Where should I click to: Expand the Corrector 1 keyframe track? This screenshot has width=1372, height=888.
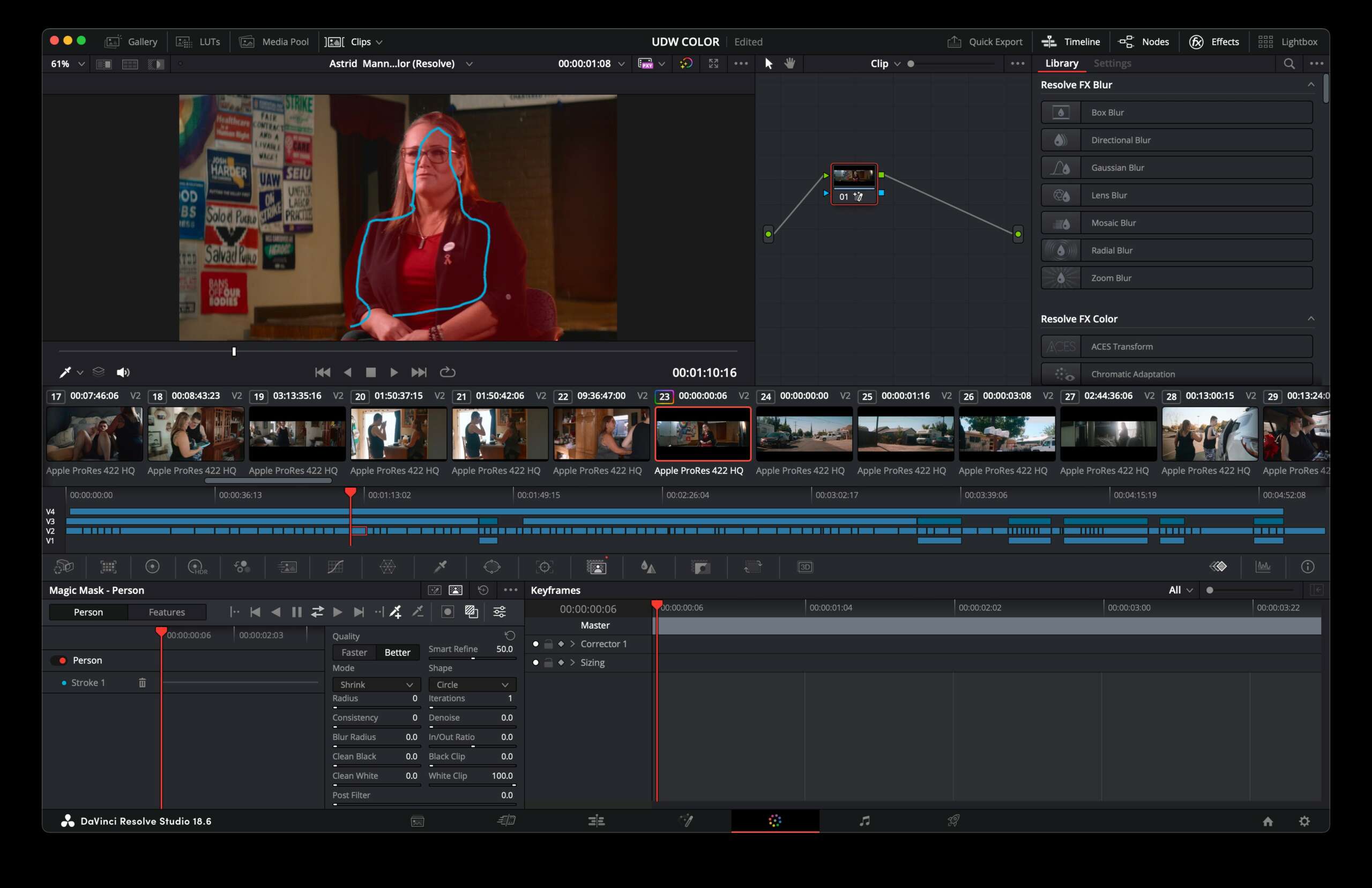(572, 644)
